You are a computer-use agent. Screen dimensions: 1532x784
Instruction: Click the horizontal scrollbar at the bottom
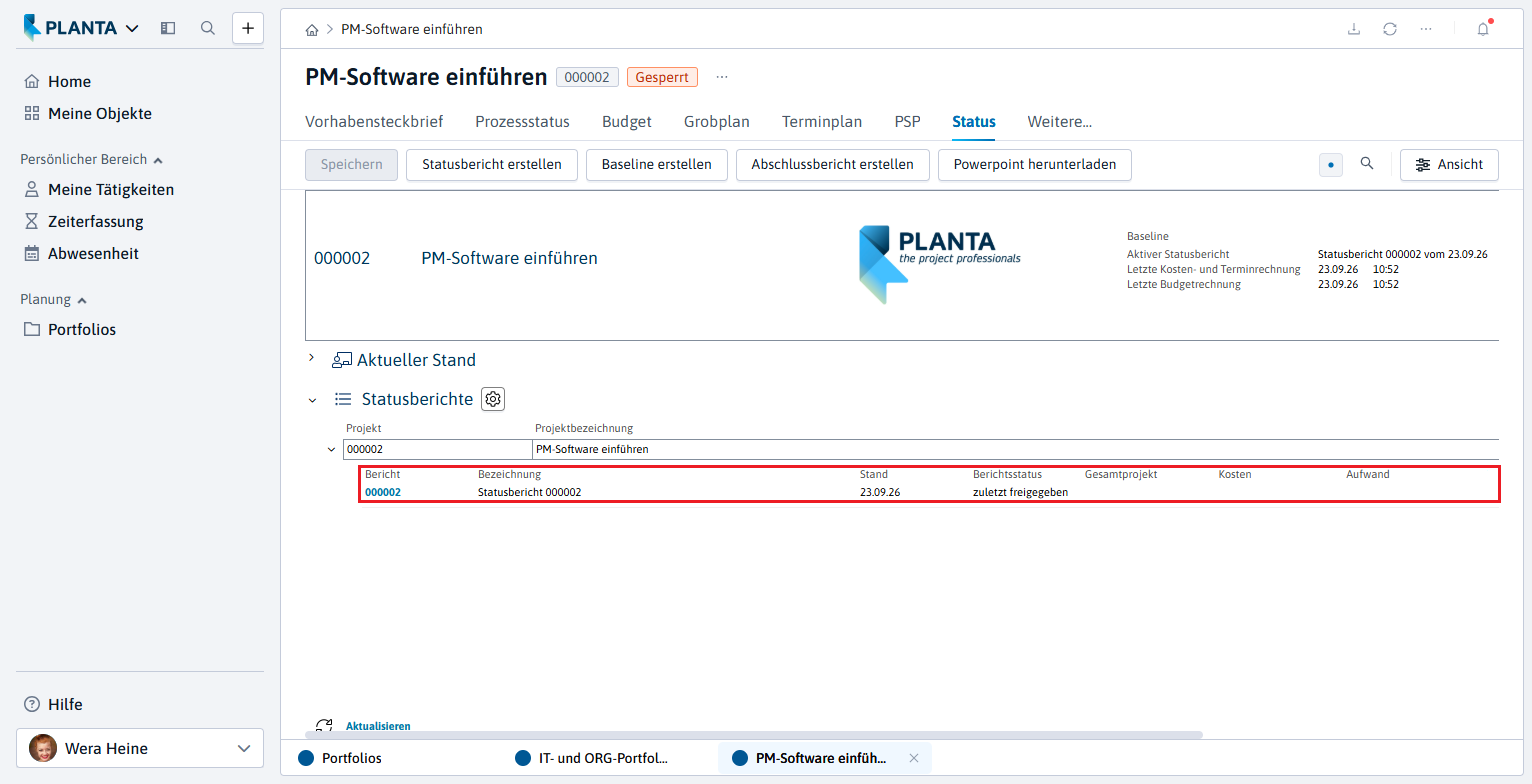pos(754,735)
